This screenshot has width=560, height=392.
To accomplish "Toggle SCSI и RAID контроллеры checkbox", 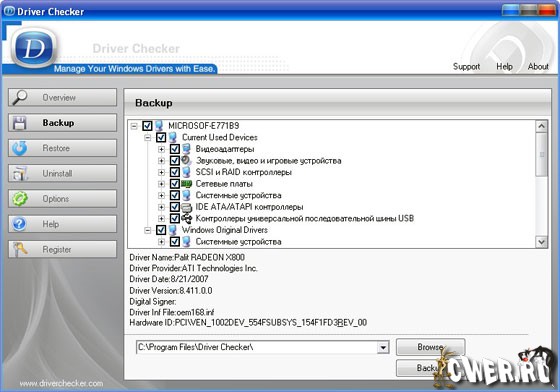I will (x=175, y=172).
